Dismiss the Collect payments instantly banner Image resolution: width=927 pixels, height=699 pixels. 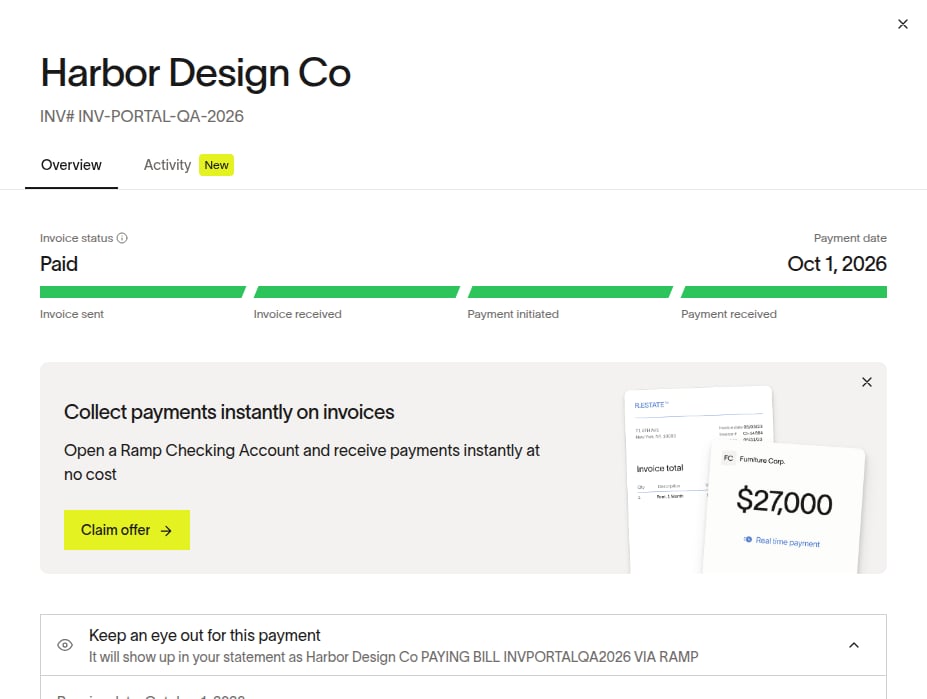coord(866,382)
